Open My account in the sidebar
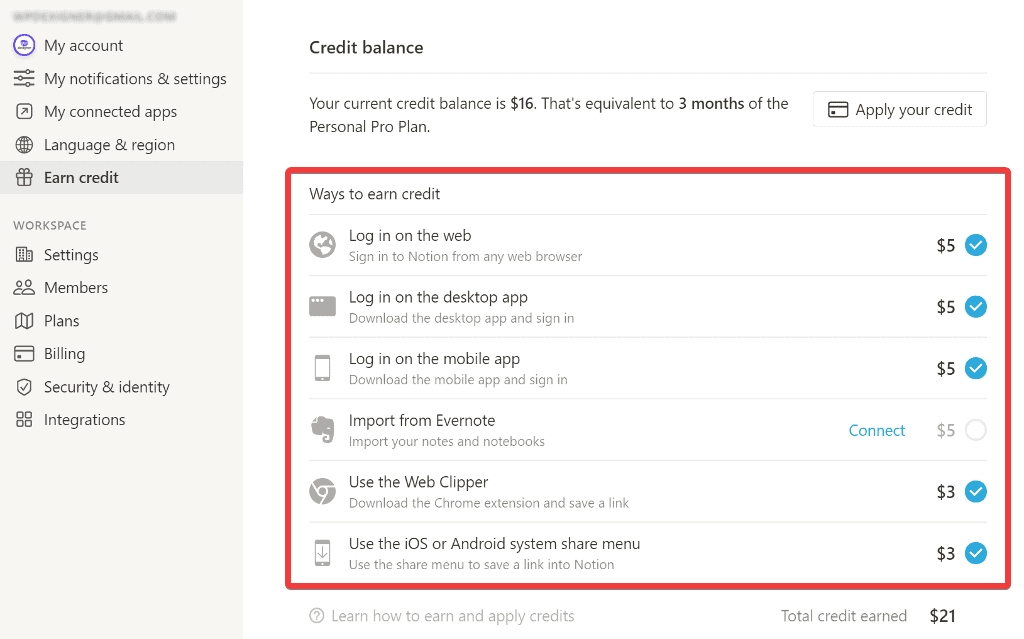The height and width of the screenshot is (639, 1024). coord(83,45)
